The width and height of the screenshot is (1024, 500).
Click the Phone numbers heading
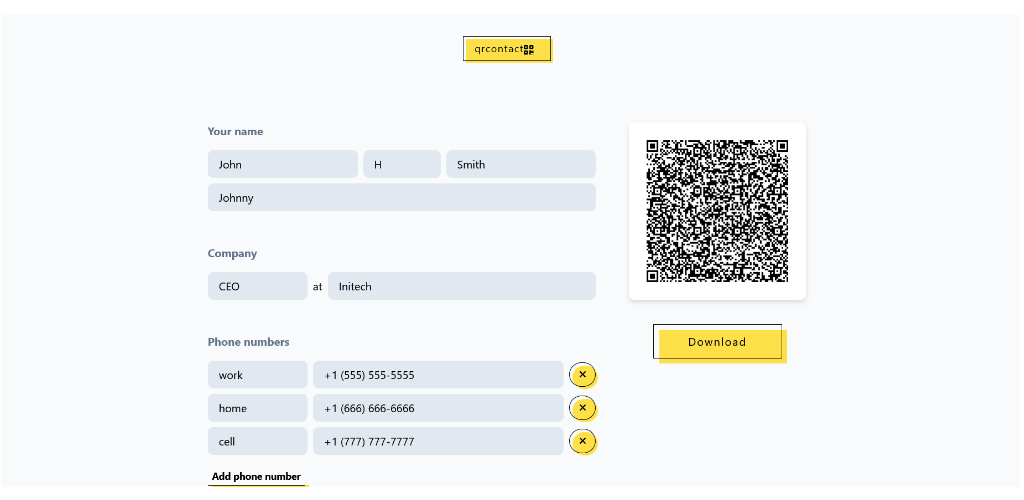248,342
